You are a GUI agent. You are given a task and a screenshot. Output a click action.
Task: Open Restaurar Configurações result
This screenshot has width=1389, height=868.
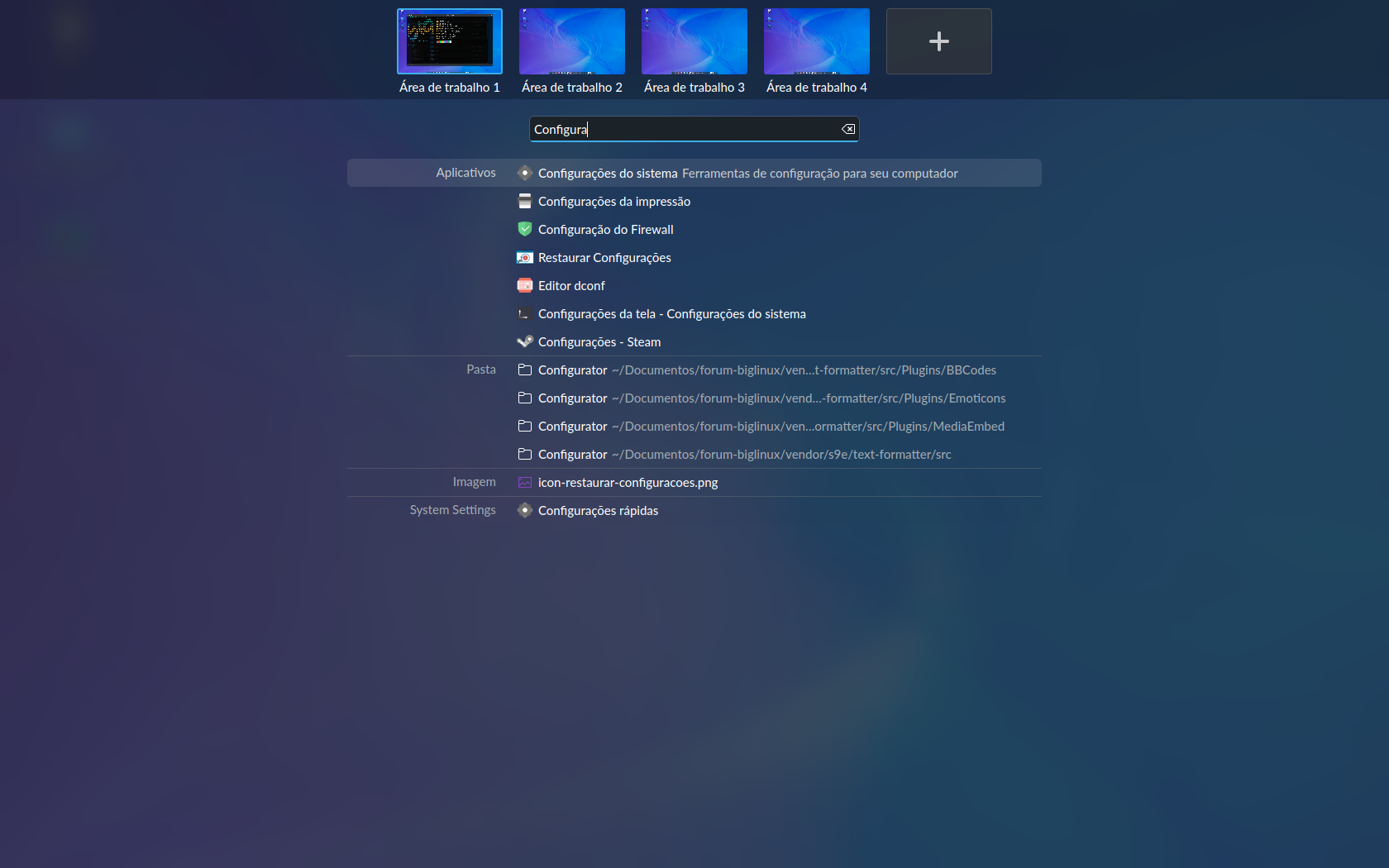click(694, 257)
